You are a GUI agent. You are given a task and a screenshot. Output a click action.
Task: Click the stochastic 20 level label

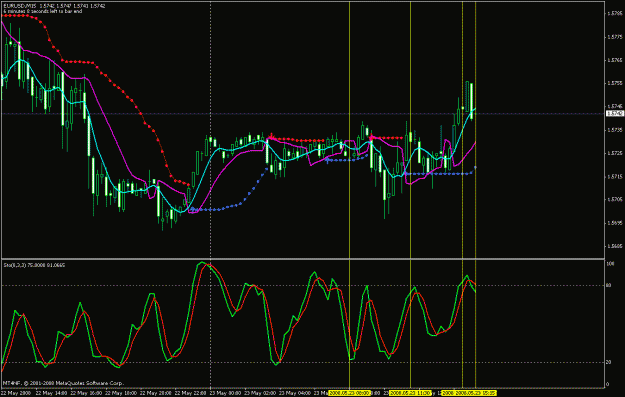609,362
